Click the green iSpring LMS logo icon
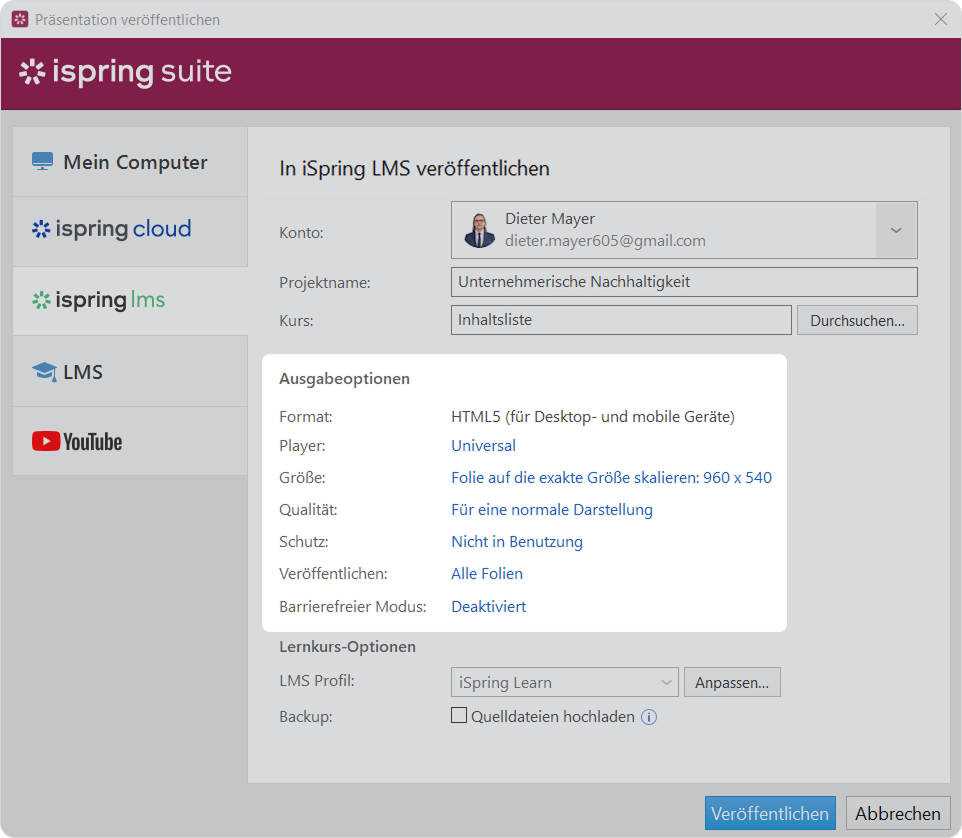The height and width of the screenshot is (838, 962). 41,300
